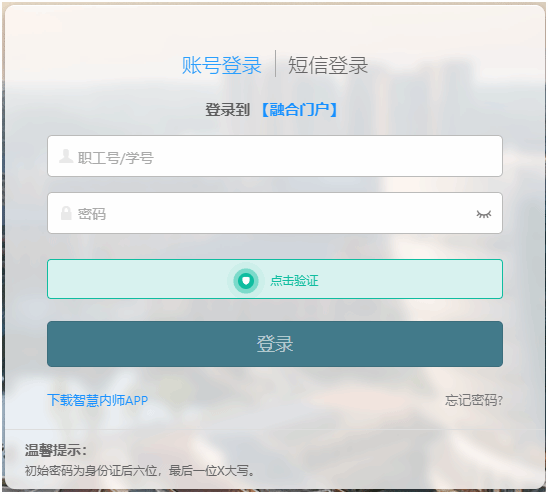Viewport: 548px width, 494px height.
Task: Click the 点击验证 text label
Action: pyautogui.click(x=294, y=280)
